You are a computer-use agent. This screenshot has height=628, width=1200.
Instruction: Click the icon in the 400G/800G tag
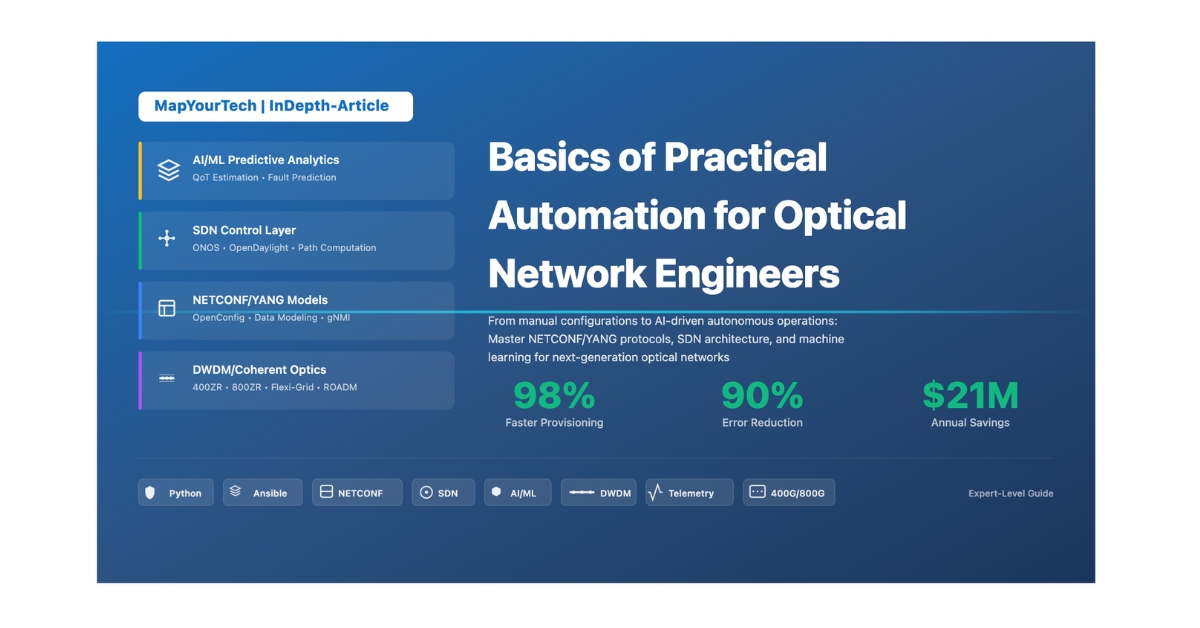[757, 492]
